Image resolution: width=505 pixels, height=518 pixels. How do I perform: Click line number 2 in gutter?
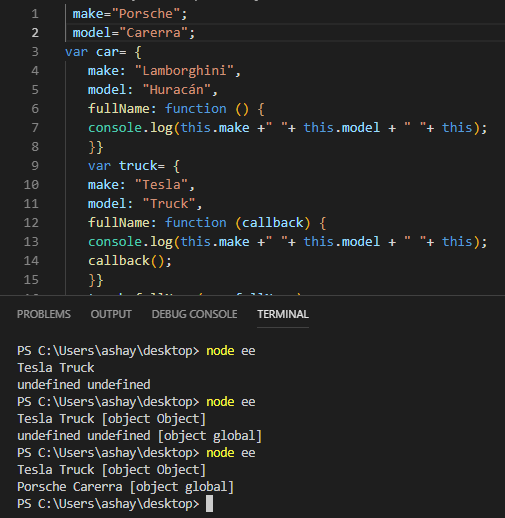click(x=35, y=33)
